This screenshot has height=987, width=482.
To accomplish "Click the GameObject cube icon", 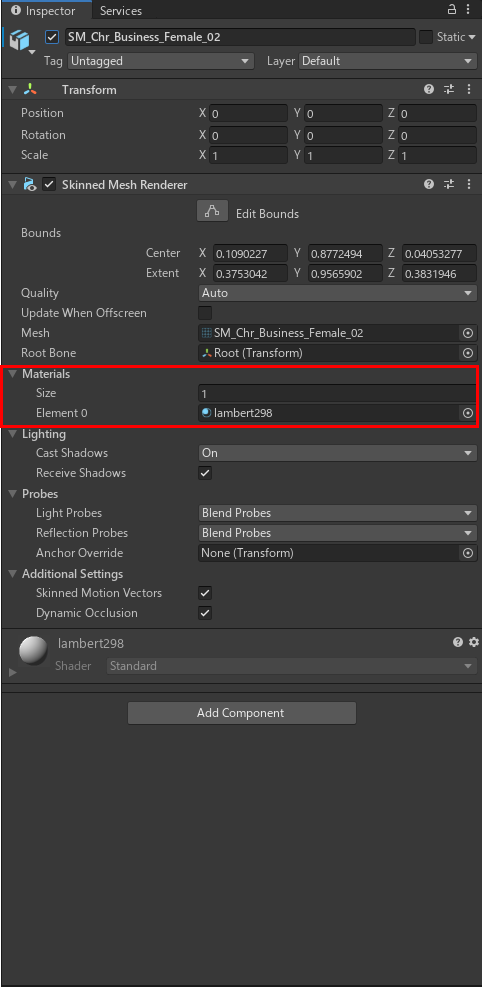I will (20, 39).
